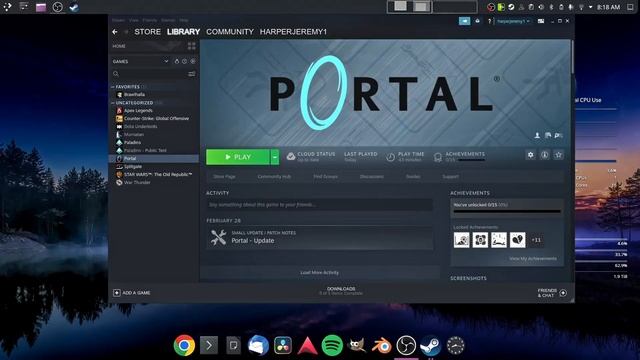Go back using the back arrow
This screenshot has height=360, width=640.
[115, 32]
